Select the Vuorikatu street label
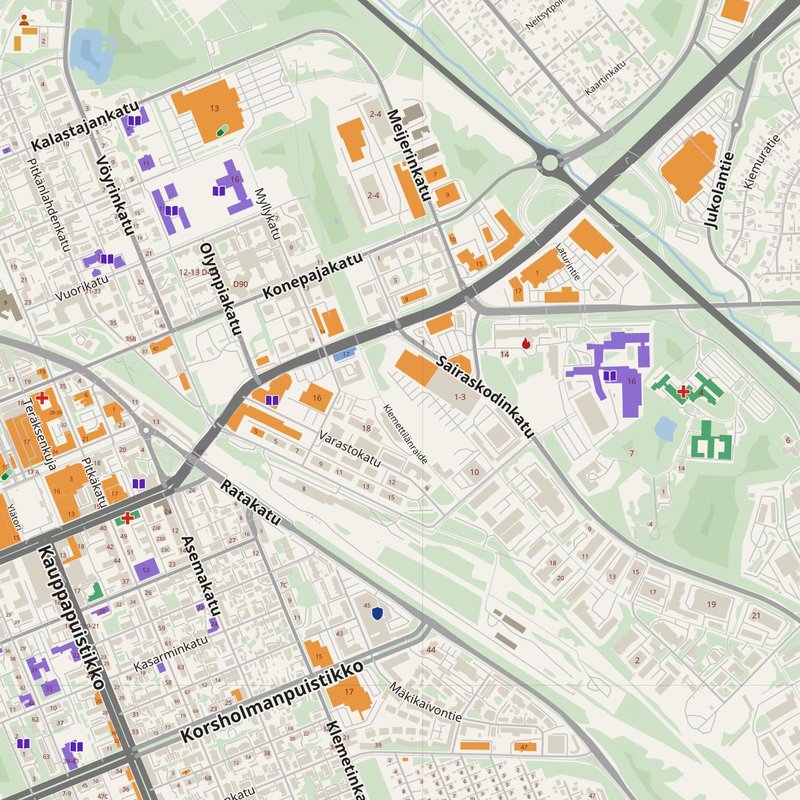 (82, 288)
